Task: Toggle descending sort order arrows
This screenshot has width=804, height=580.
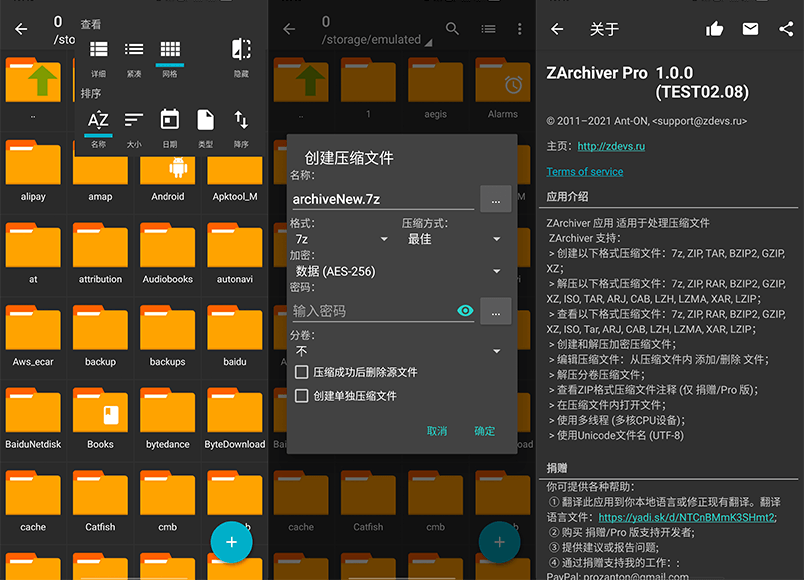Action: pos(241,120)
